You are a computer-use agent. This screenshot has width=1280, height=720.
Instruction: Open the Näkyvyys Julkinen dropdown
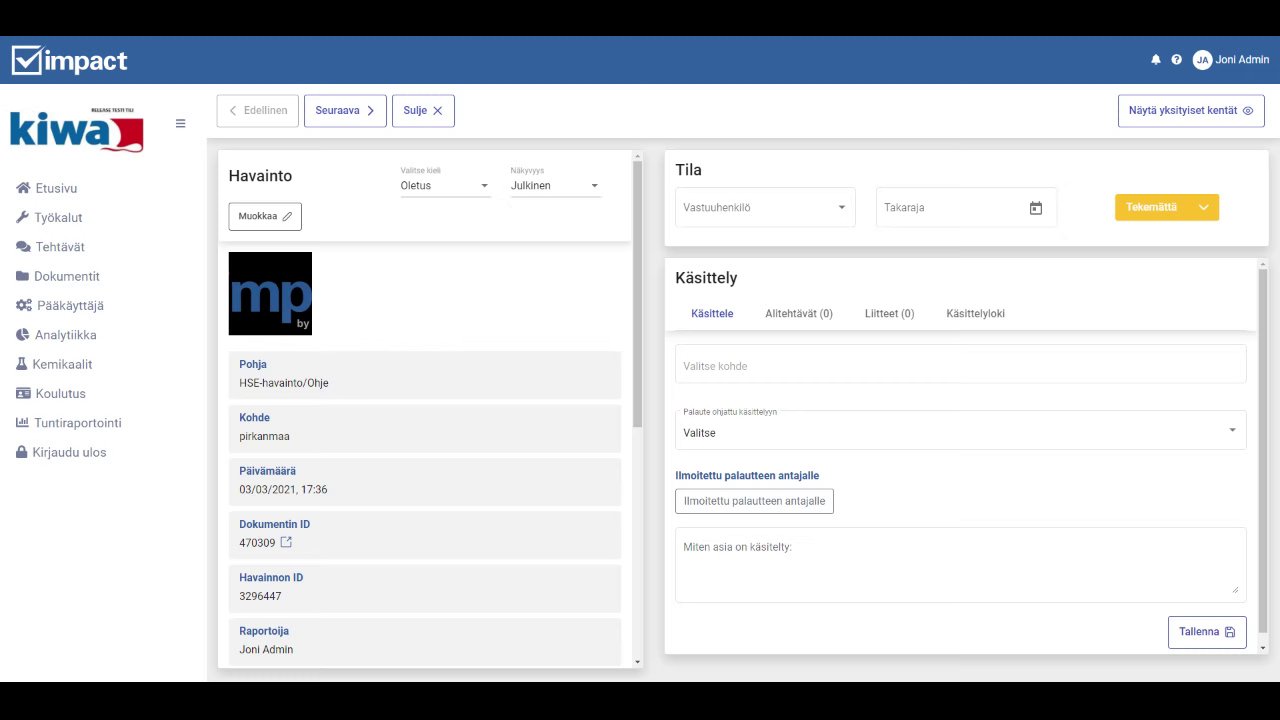(x=556, y=185)
